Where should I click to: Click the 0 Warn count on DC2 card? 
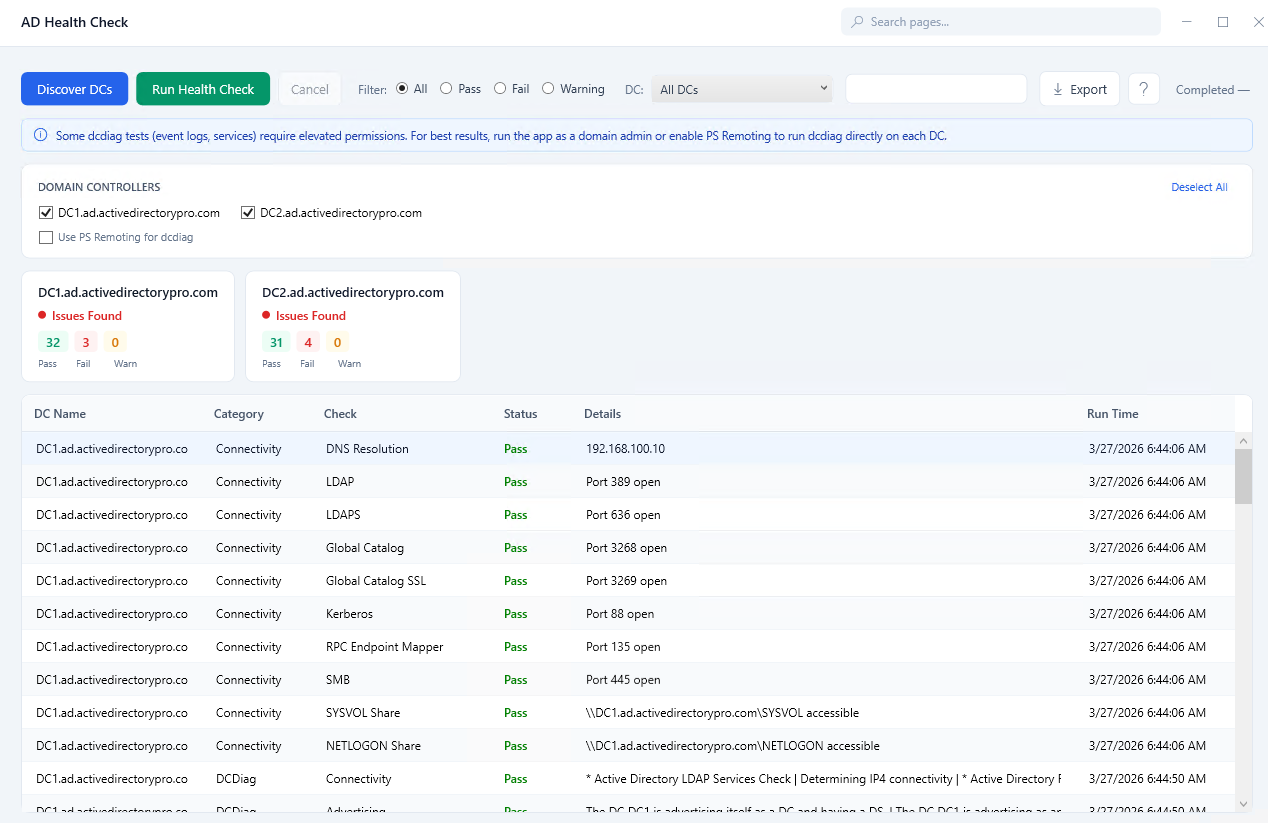coord(338,342)
